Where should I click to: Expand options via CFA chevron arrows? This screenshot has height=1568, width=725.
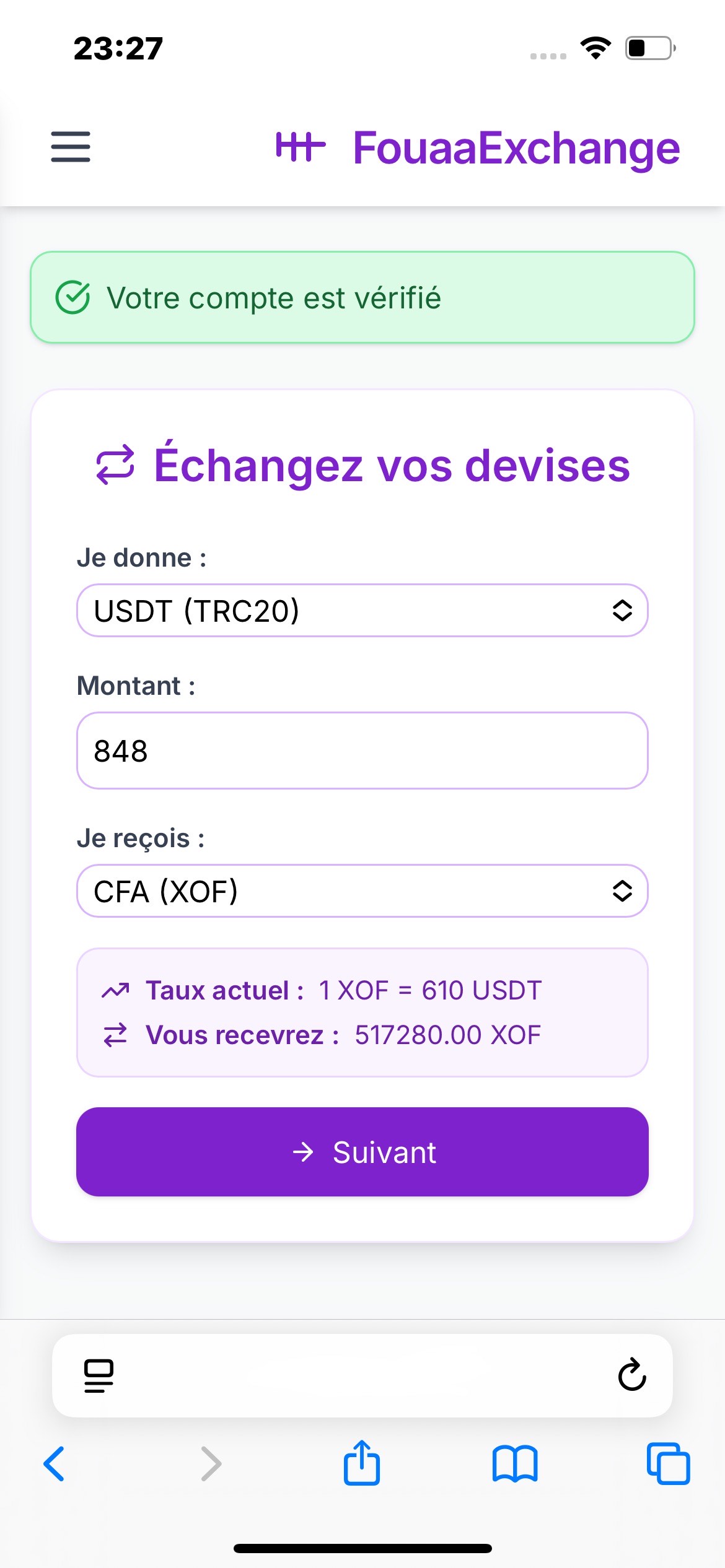point(622,891)
